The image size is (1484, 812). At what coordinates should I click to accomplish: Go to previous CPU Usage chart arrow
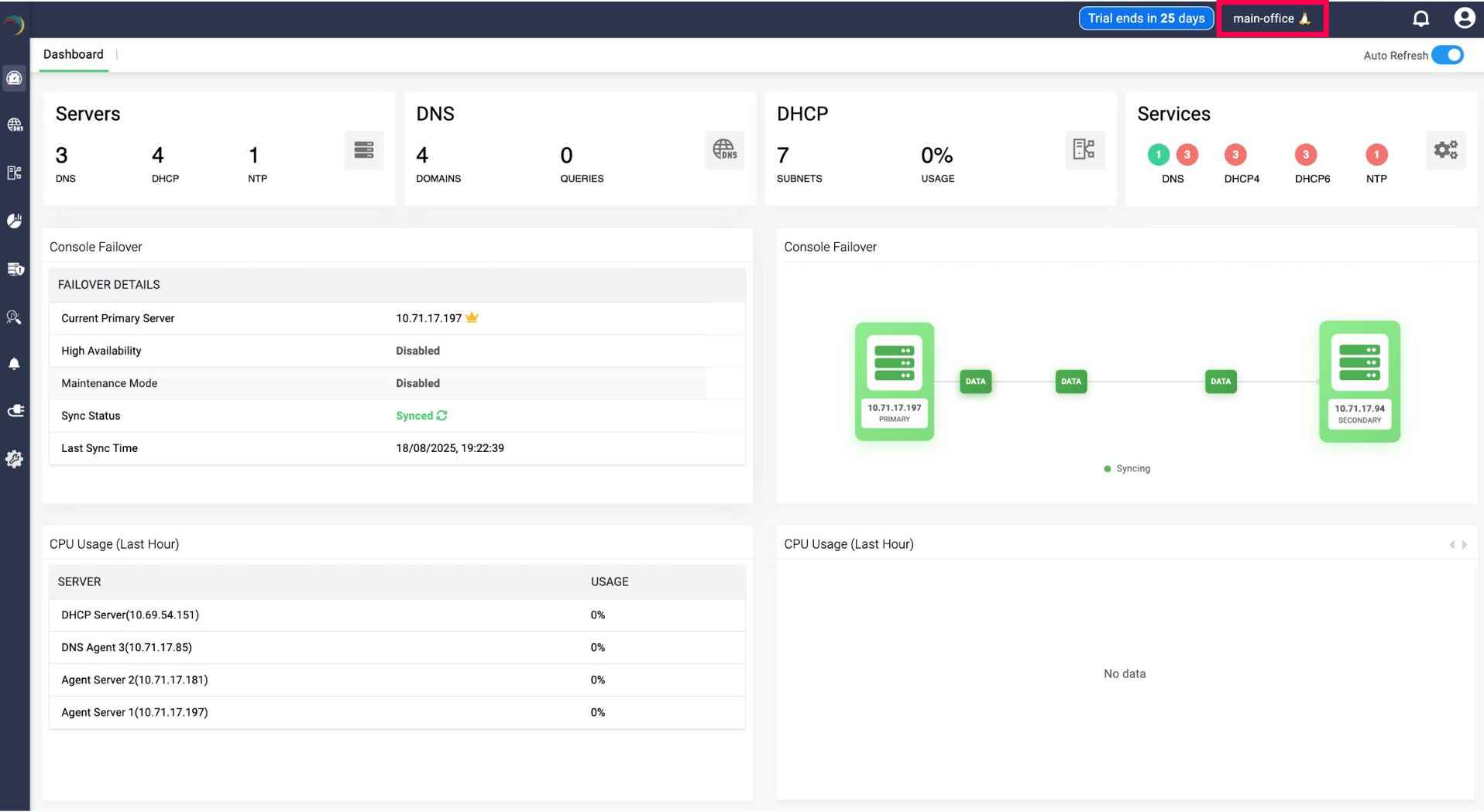click(x=1451, y=545)
